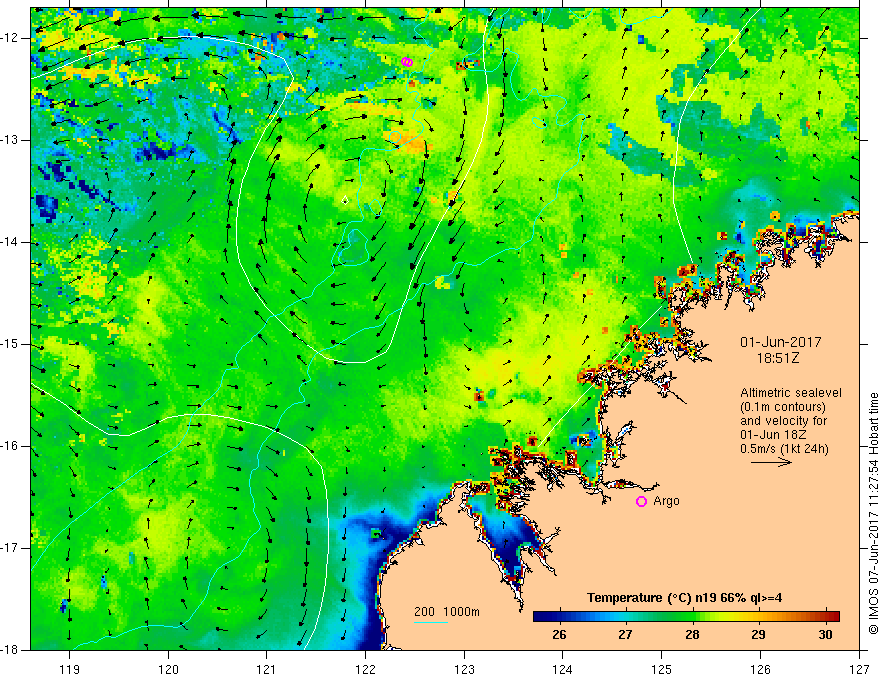Click the 'Argo' legend label
Image resolution: width=880 pixels, height=680 pixels.
666,501
